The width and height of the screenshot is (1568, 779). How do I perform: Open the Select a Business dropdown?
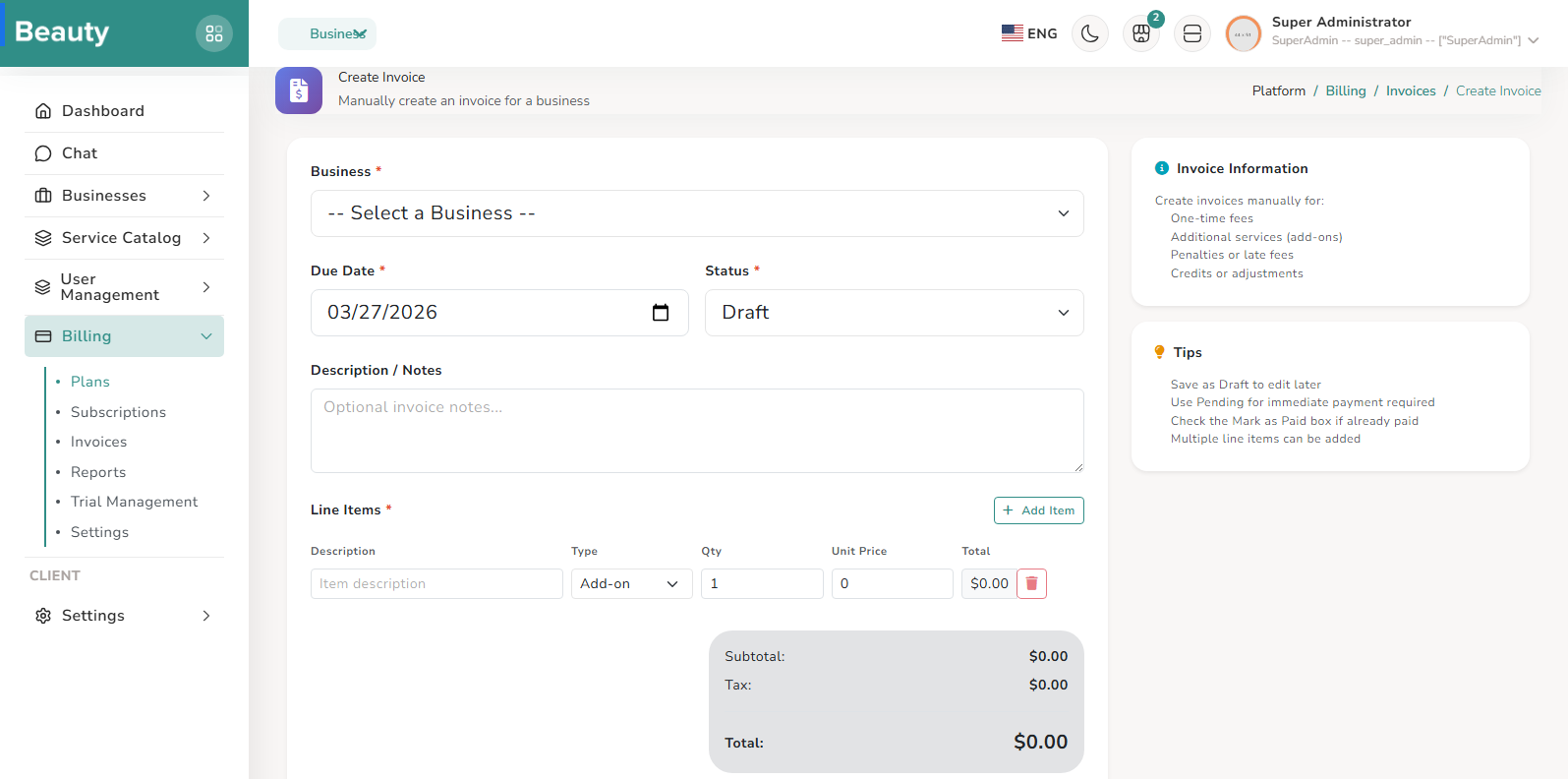point(697,213)
